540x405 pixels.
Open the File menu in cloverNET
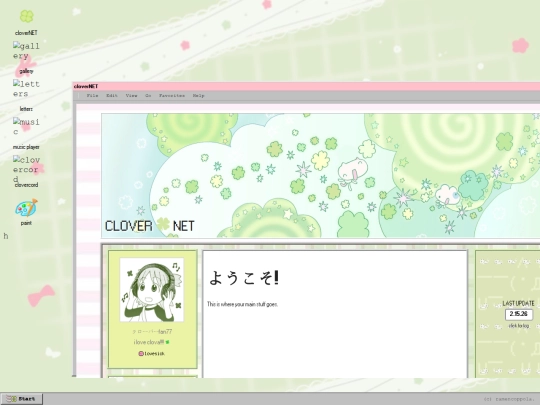click(x=92, y=96)
